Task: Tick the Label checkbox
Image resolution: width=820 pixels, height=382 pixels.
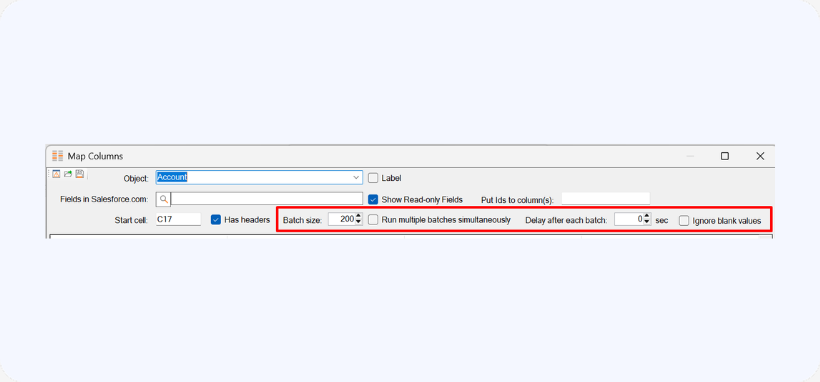Action: (x=373, y=178)
